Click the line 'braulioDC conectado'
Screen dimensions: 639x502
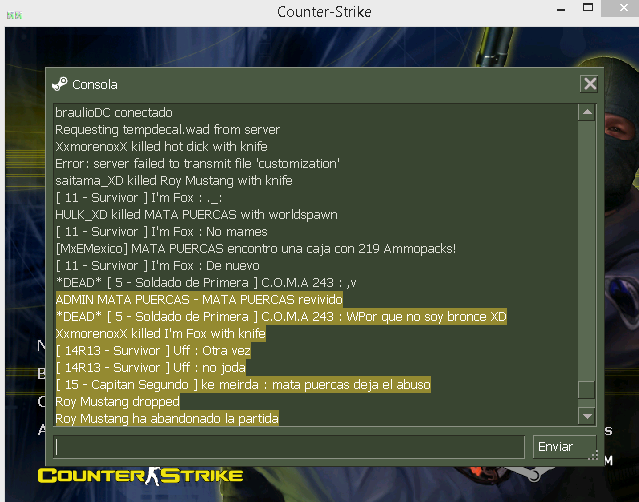114,112
